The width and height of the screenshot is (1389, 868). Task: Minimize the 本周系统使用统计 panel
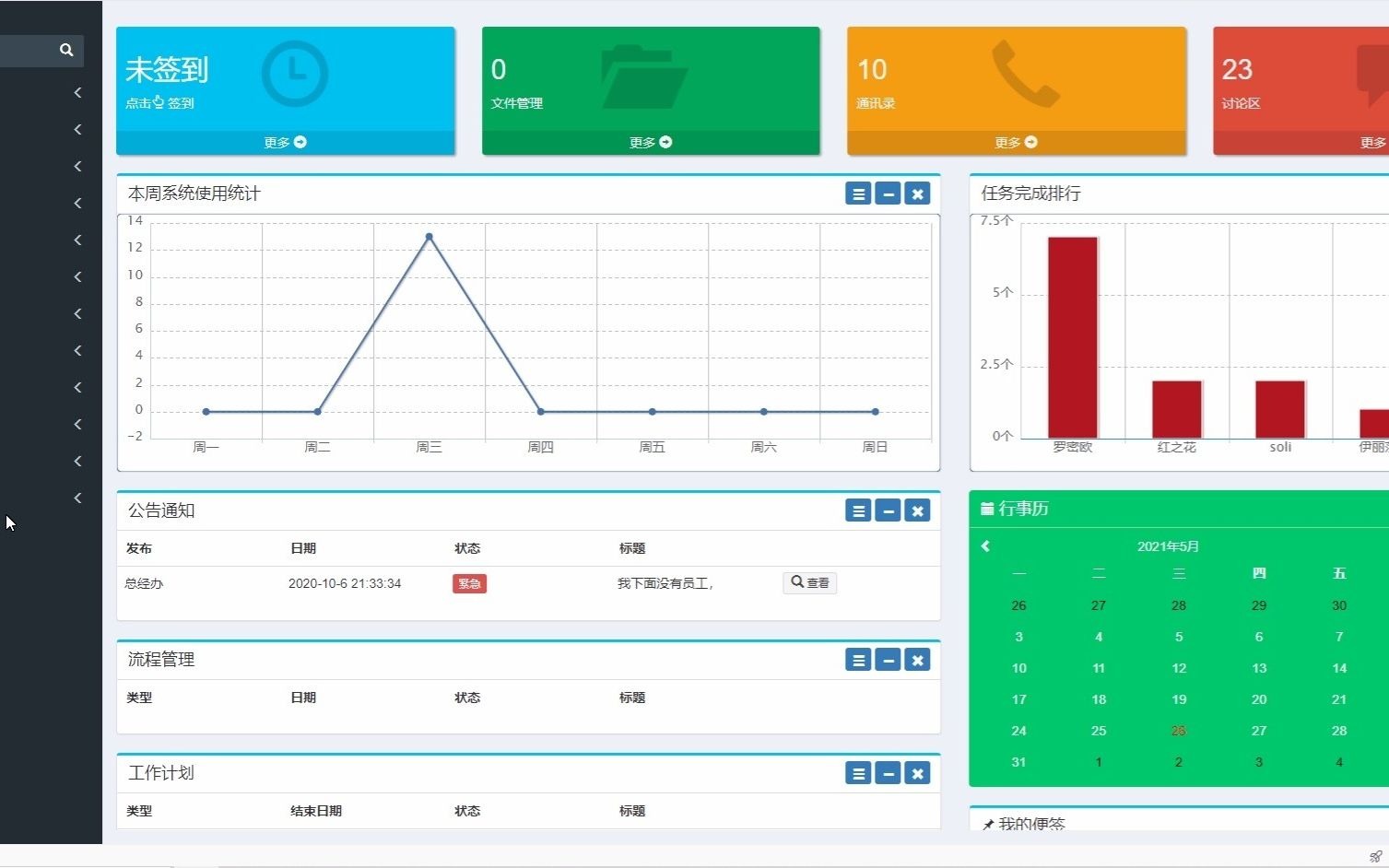point(888,194)
